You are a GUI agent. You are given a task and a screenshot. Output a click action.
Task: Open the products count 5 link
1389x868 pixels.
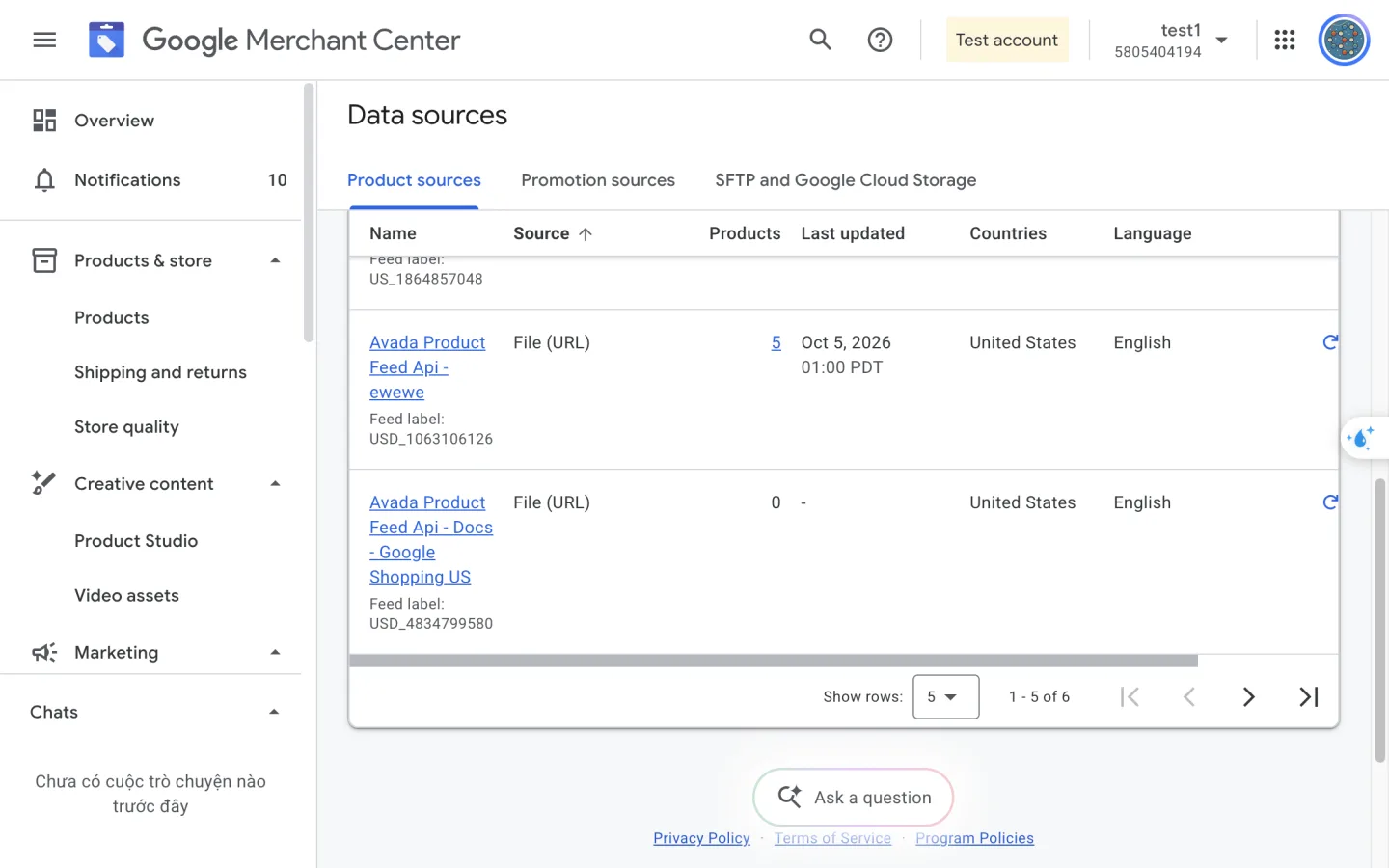click(776, 342)
